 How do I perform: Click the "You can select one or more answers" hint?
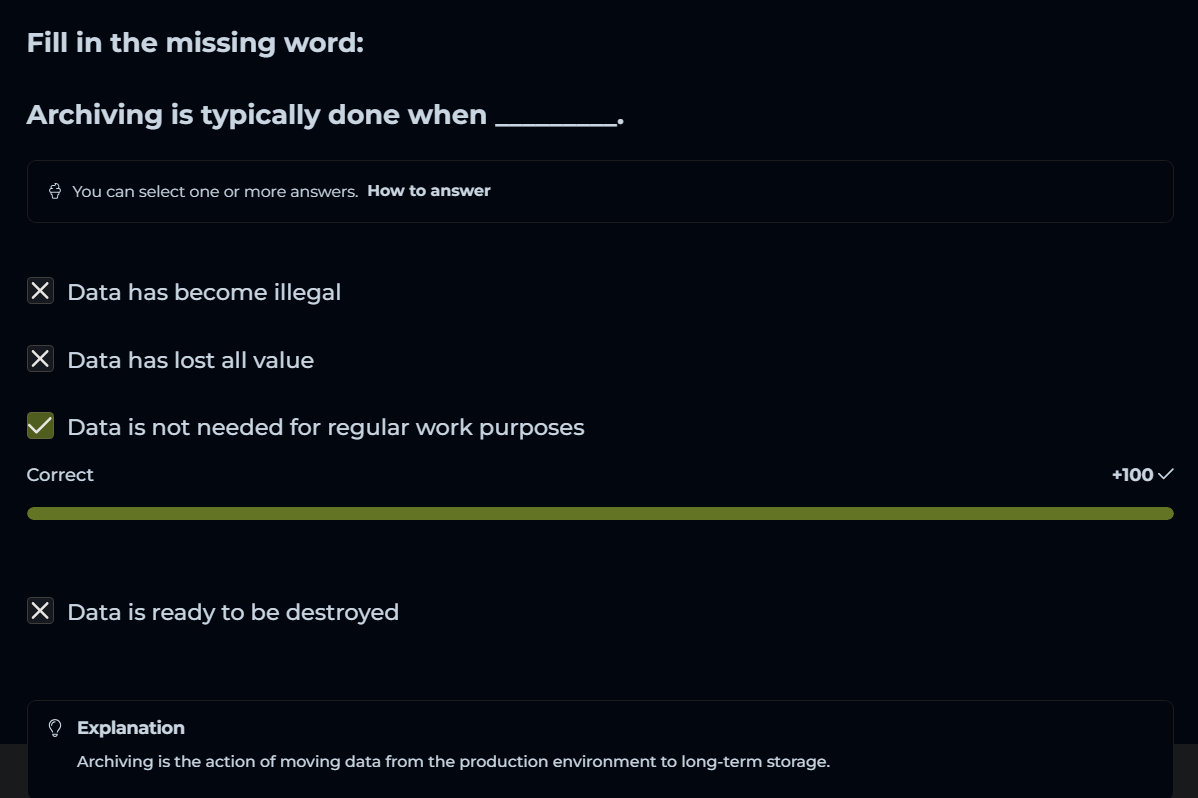[215, 191]
